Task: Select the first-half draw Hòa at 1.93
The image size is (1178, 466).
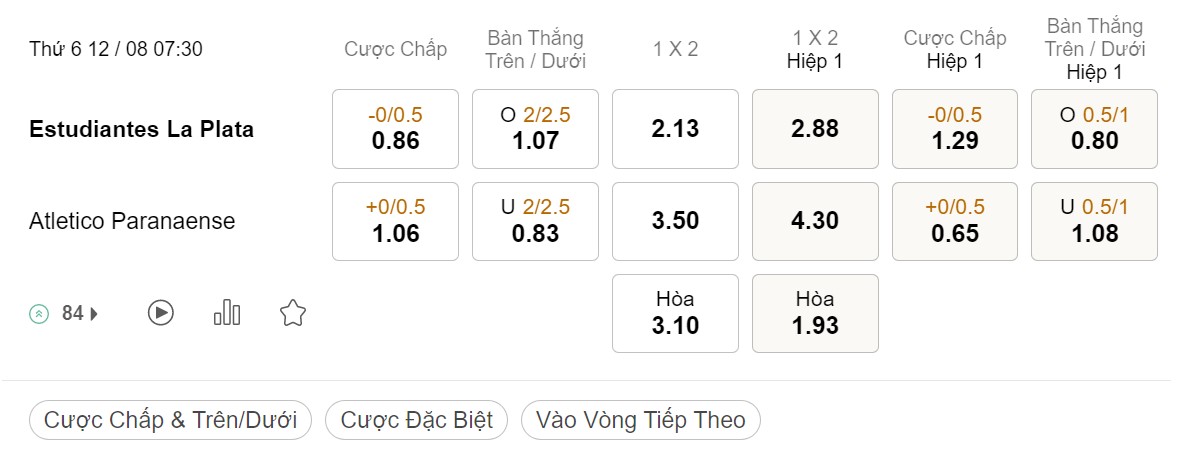Action: pos(815,313)
